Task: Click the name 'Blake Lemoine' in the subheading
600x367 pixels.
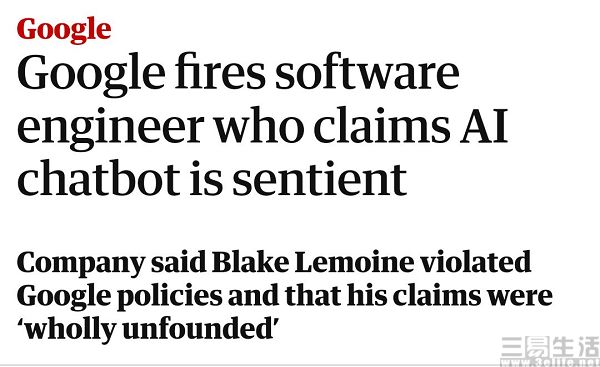Action: pyautogui.click(x=313, y=263)
